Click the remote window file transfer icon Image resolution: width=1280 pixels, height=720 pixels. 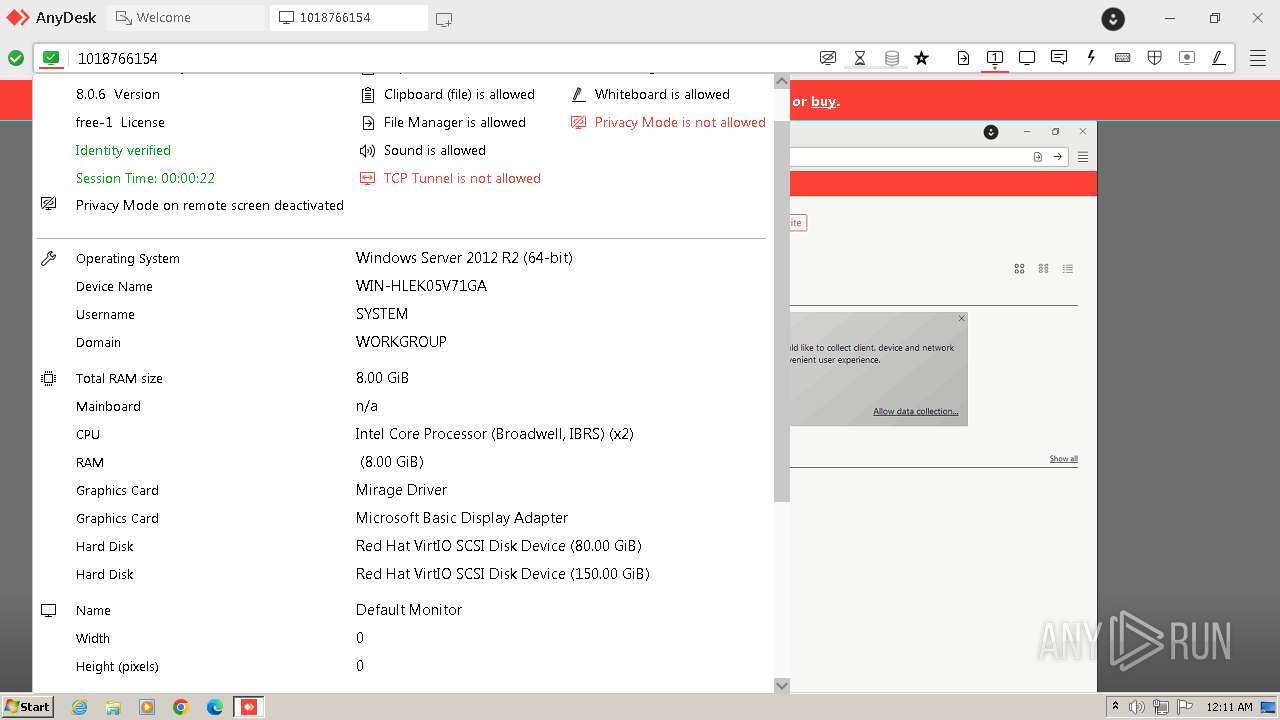tap(1038, 157)
